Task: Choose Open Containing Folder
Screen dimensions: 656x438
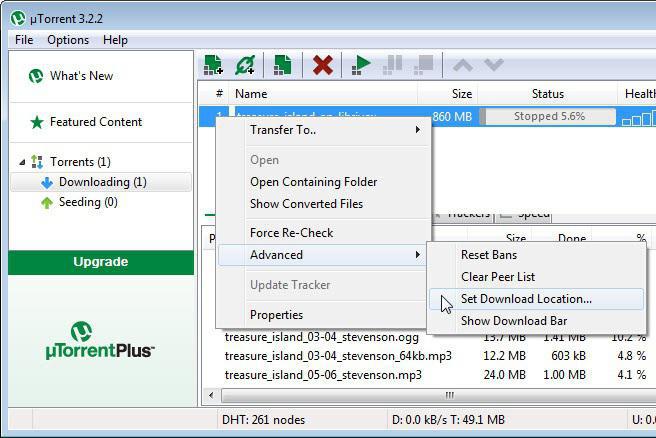Action: (x=313, y=182)
